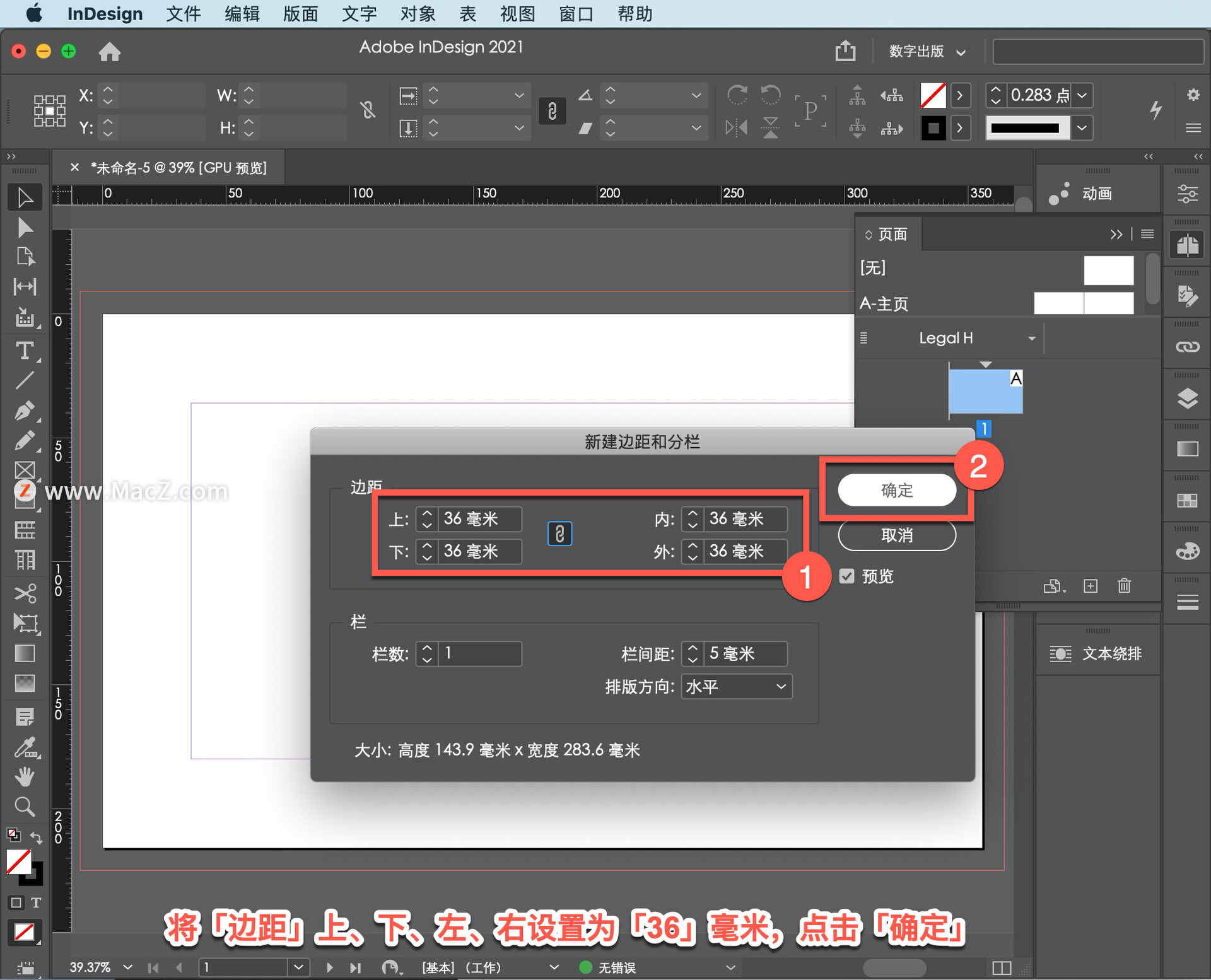Viewport: 1211px width, 980px height.
Task: Go to the last page button
Action: click(x=356, y=967)
